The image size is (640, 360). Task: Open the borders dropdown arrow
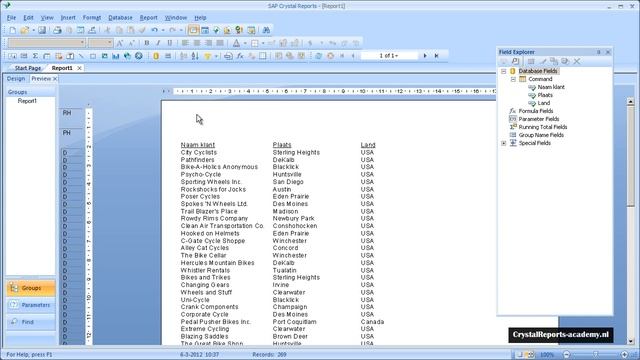tap(263, 43)
